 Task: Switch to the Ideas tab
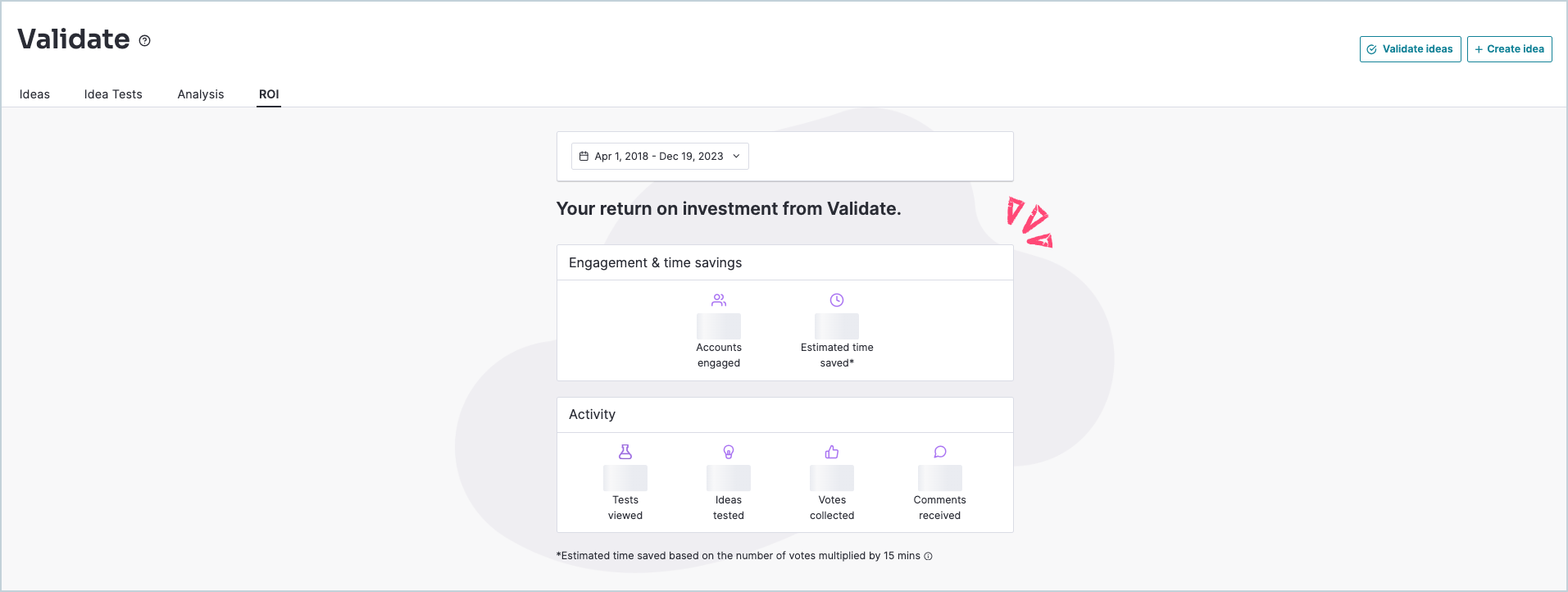click(34, 94)
